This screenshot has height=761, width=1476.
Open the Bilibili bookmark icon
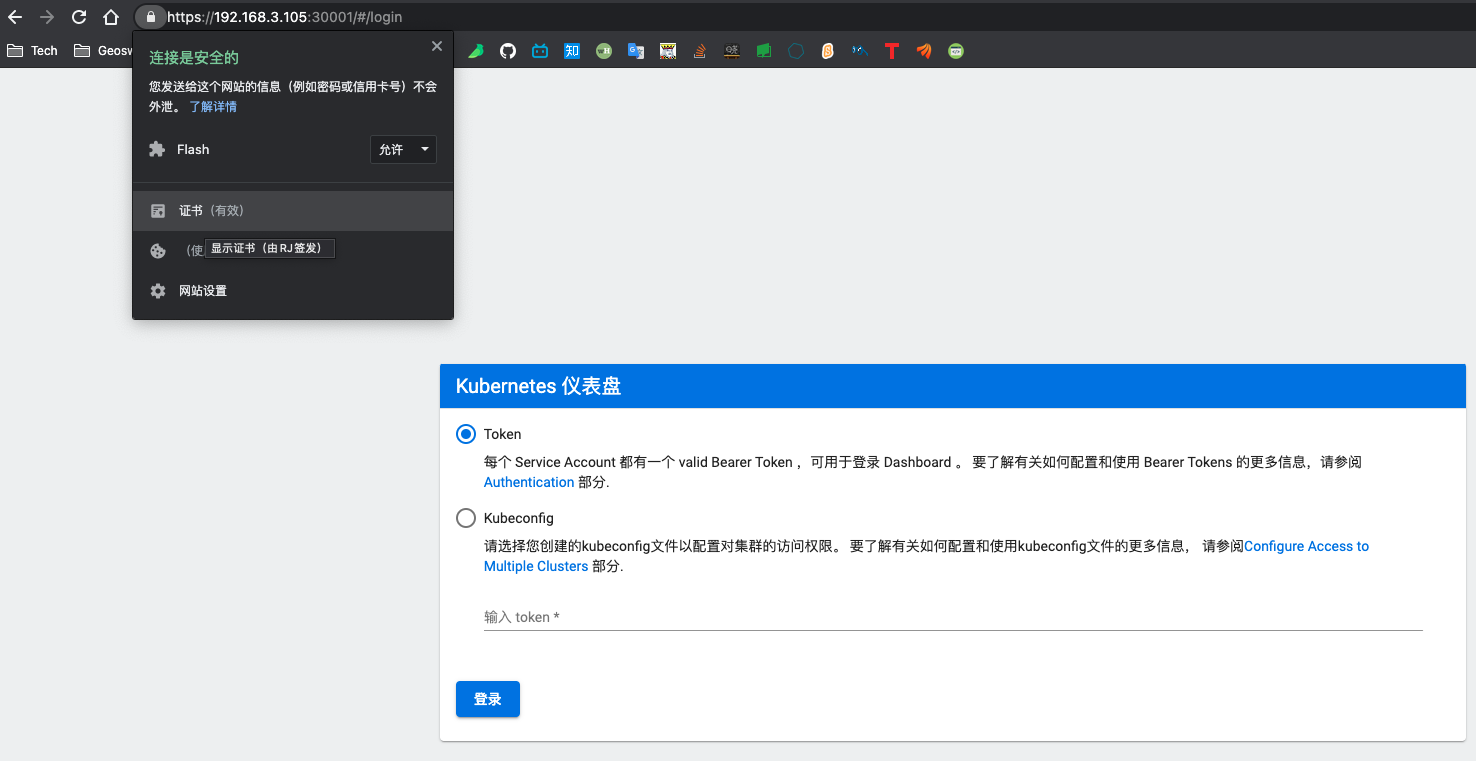pyautogui.click(x=540, y=51)
